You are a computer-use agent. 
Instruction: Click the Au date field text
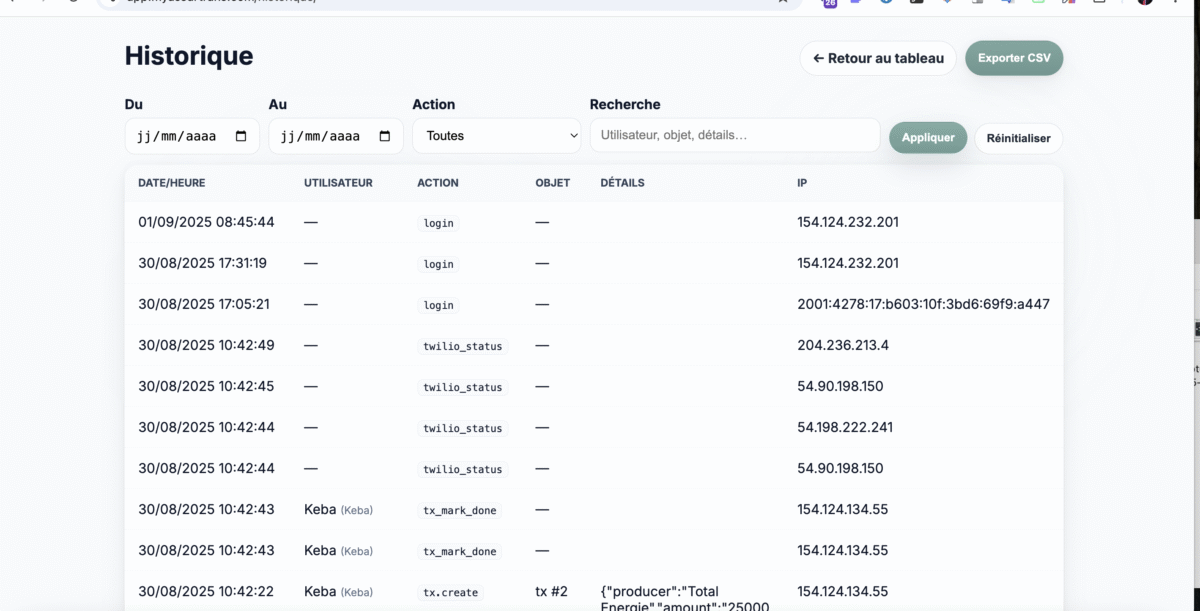click(x=323, y=136)
